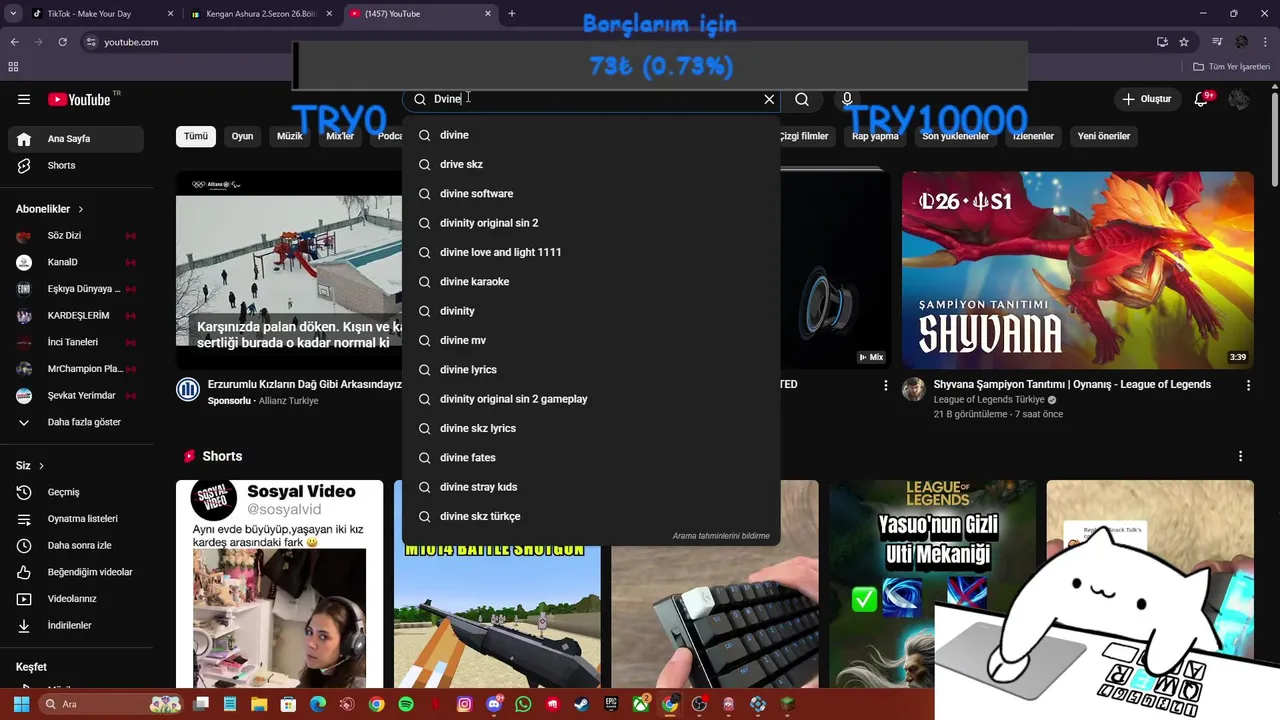Open Söz Dizi channel
The height and width of the screenshot is (720, 1280).
[x=76, y=236]
